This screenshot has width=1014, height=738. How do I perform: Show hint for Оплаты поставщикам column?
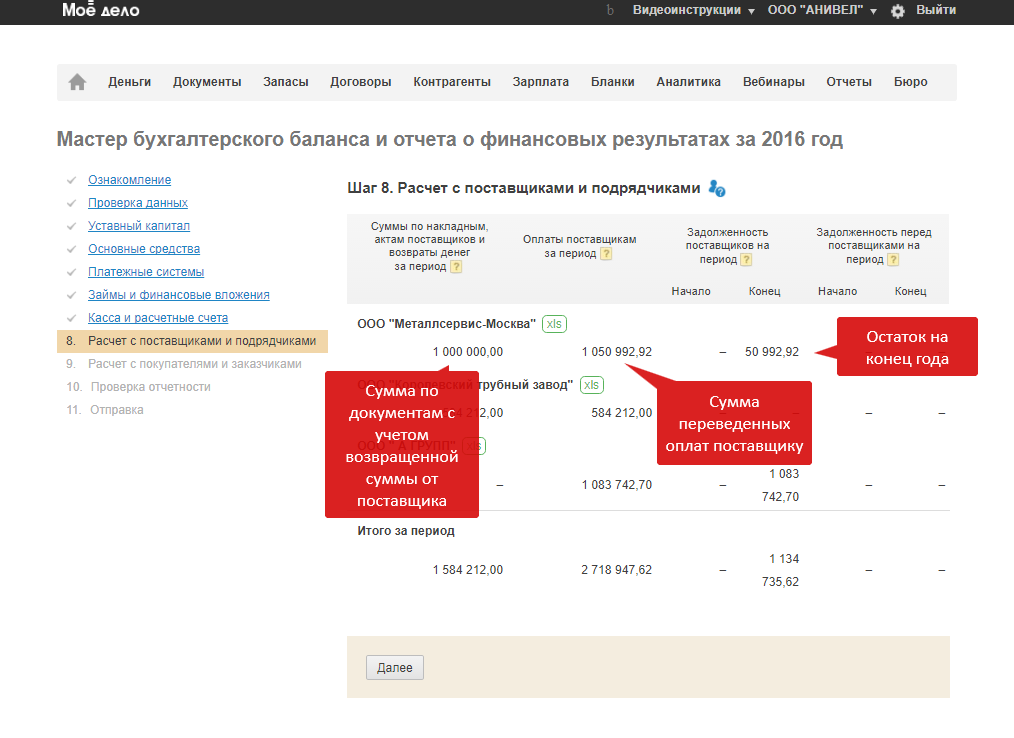click(606, 254)
